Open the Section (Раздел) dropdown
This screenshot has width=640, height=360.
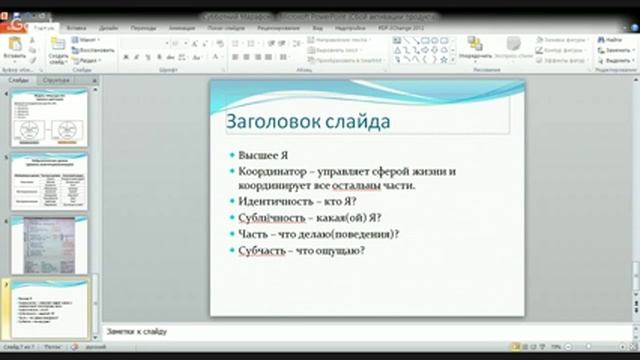86,60
